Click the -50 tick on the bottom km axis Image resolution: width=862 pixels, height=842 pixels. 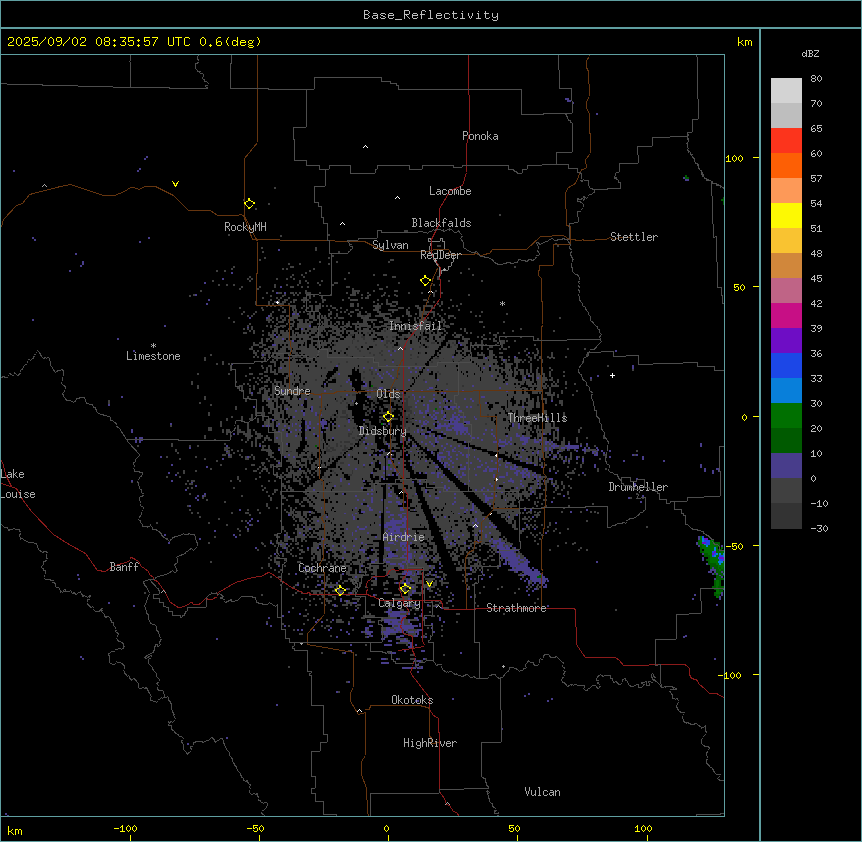(255, 828)
